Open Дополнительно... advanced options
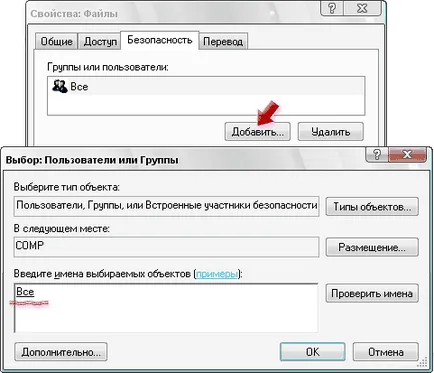The image size is (434, 373). tap(61, 352)
